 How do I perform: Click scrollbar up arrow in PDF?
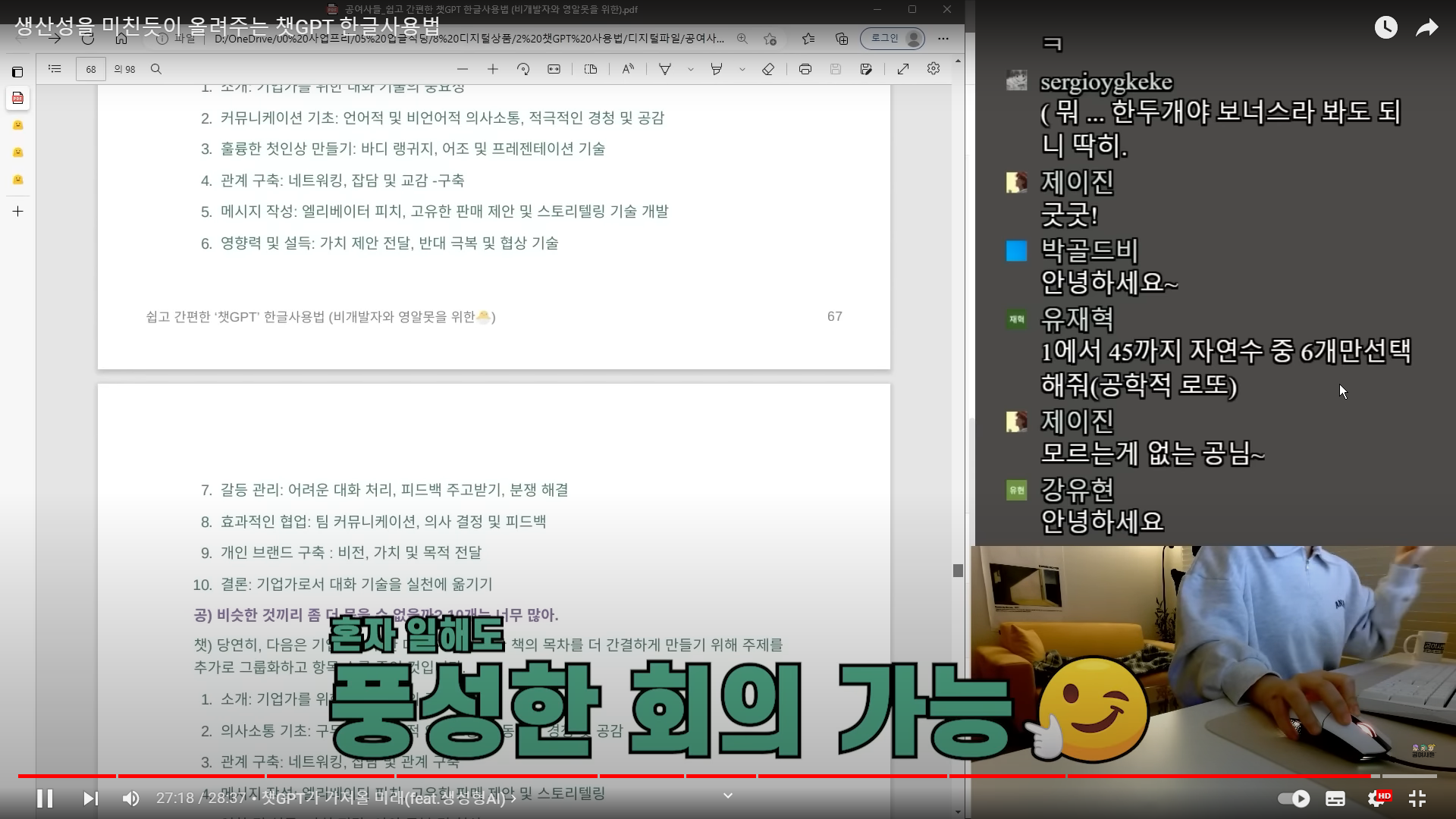pyautogui.click(x=958, y=60)
